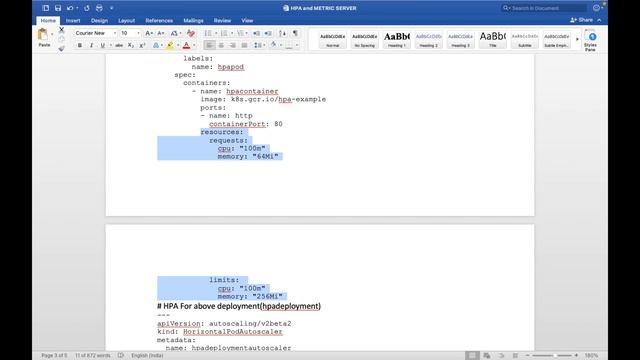This screenshot has width=640, height=360.
Task: Apply subscript formatting
Action: pos(131,45)
